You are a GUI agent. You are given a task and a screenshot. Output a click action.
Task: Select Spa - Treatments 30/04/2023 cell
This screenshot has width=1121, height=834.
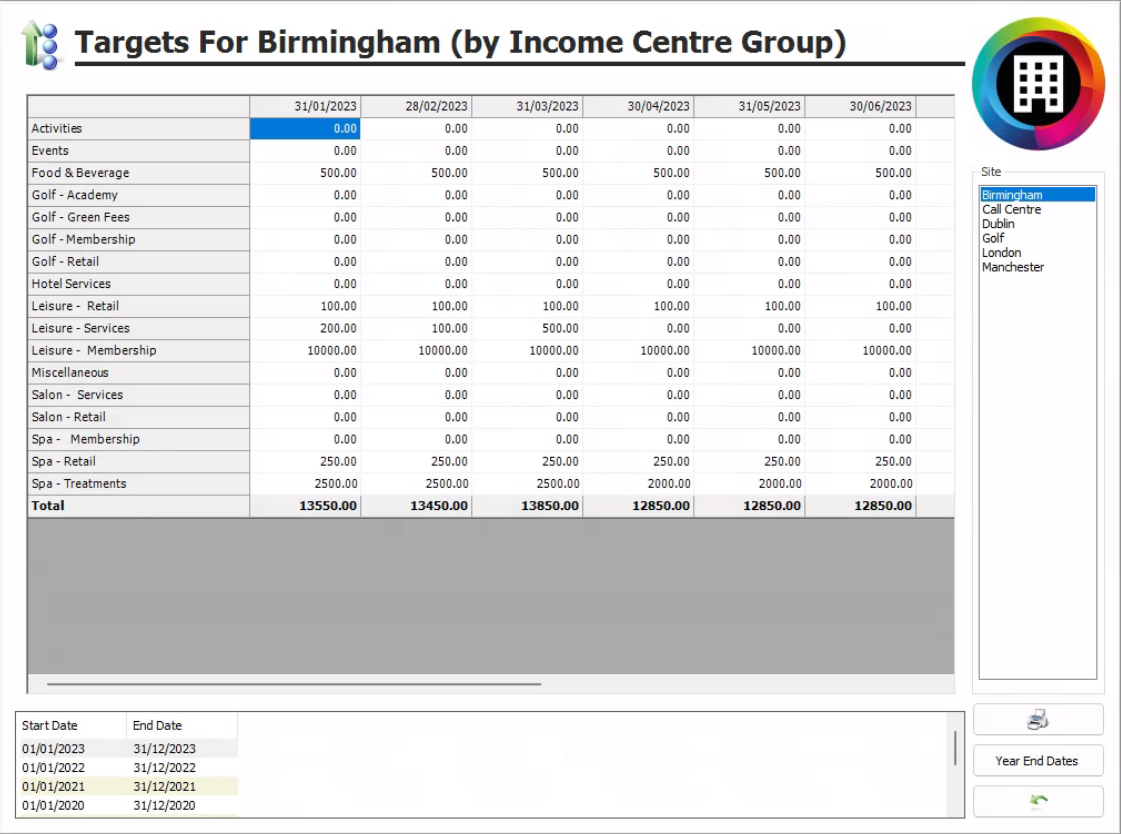(x=638, y=483)
